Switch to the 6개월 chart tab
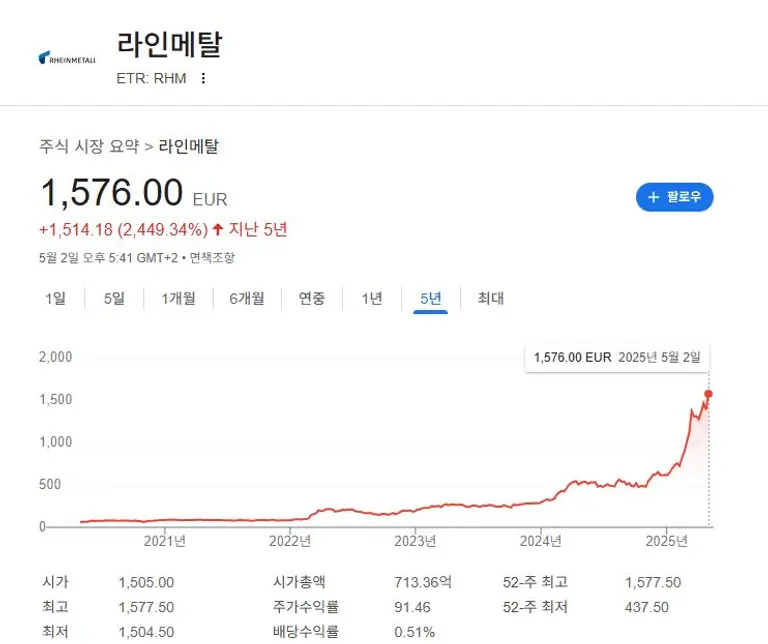The height and width of the screenshot is (644, 768). coord(246,298)
